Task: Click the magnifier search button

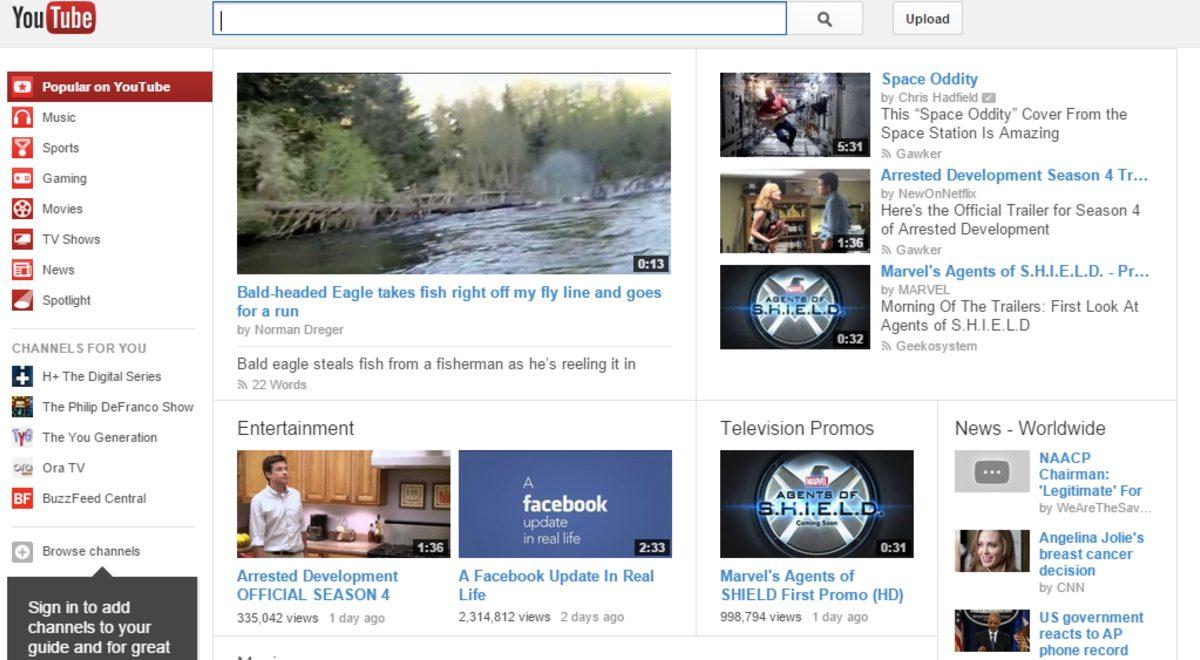Action: 825,18
